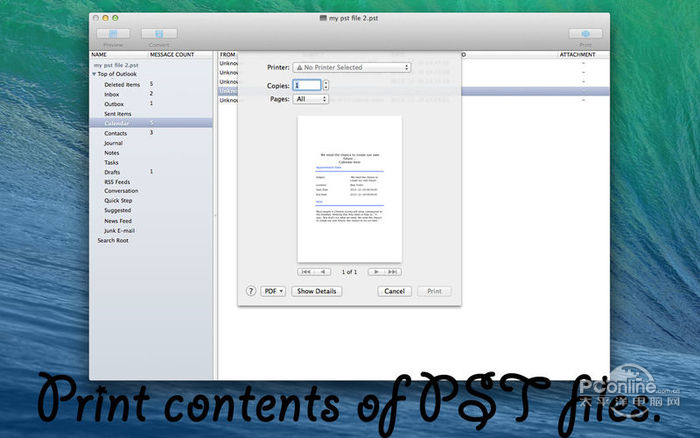
Task: Select the Drafts folder
Action: click(112, 172)
